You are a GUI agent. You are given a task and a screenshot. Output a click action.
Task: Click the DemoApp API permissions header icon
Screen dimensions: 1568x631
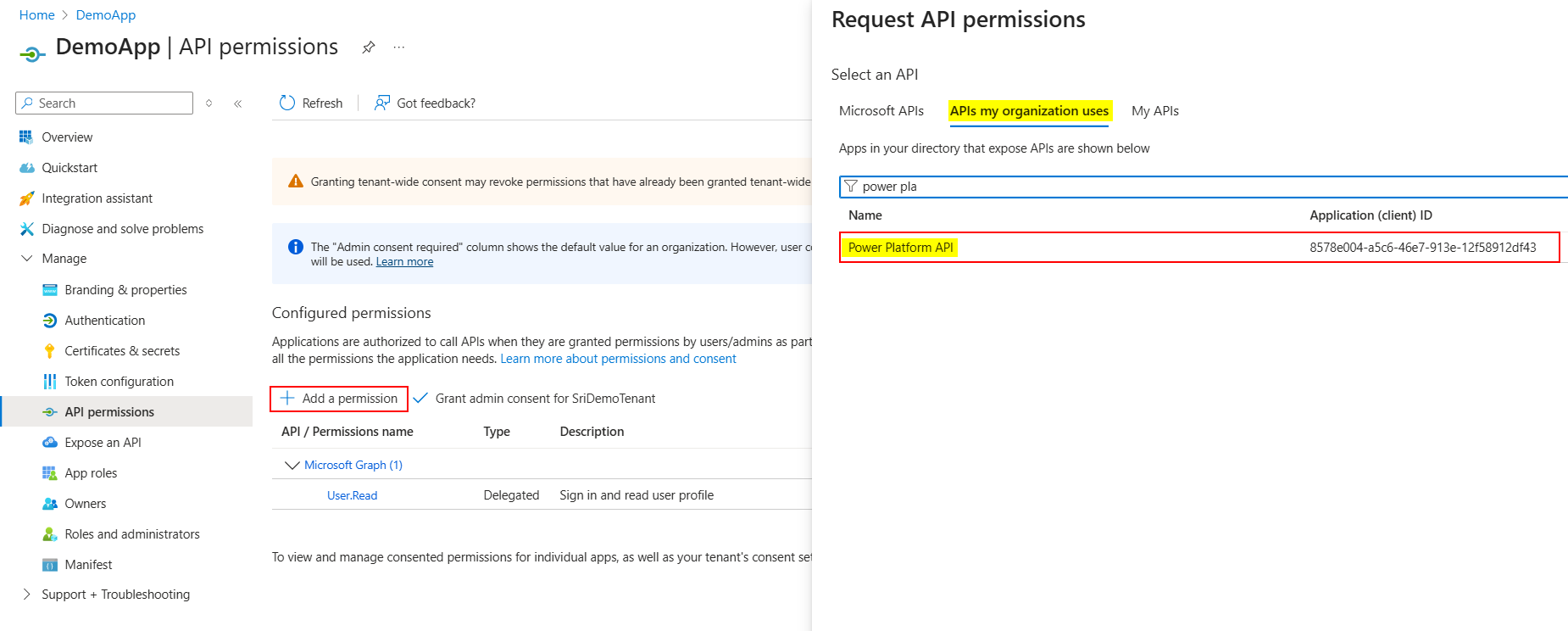pos(32,54)
